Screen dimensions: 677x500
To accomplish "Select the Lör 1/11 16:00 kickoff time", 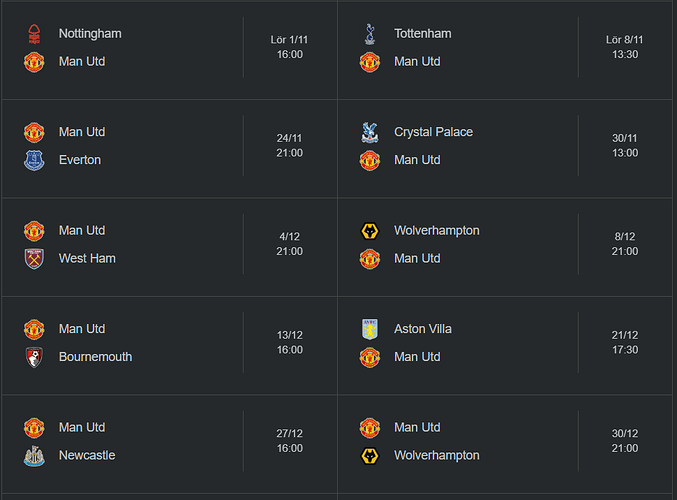I will 289,47.
